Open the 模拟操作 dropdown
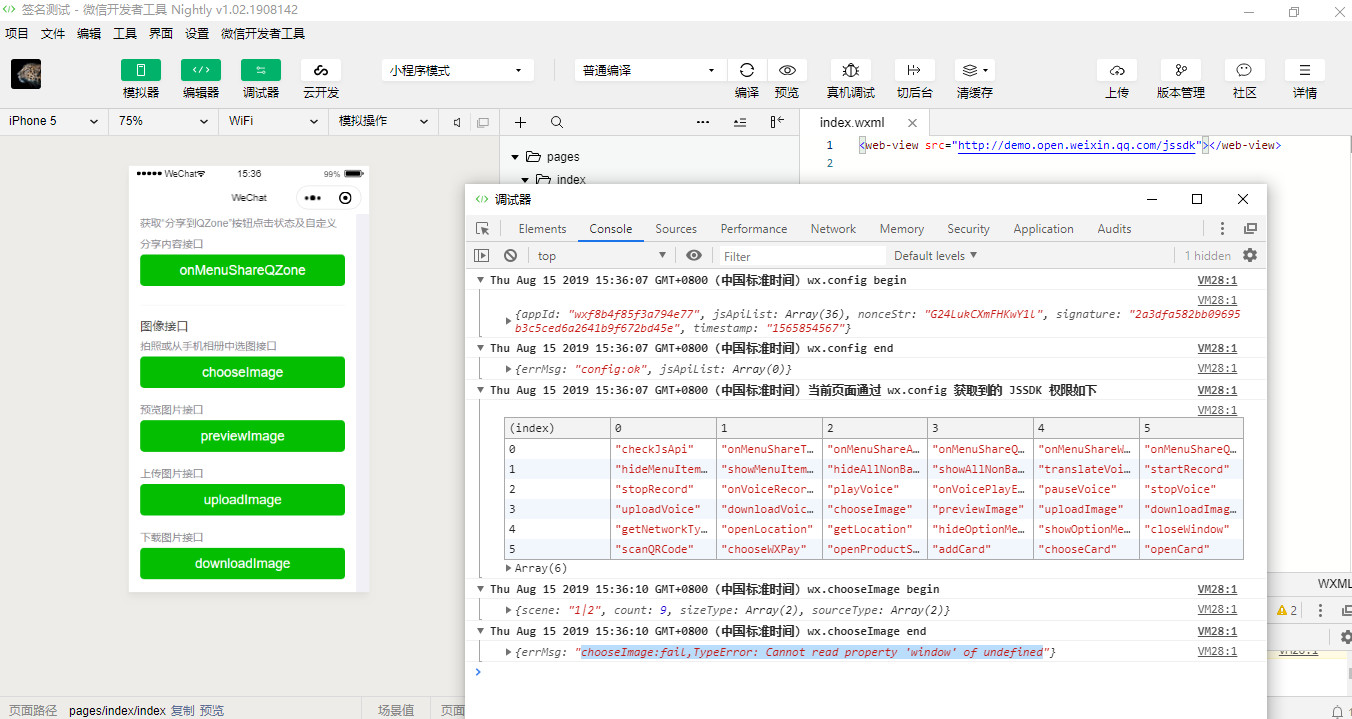The image size is (1352, 719). pos(383,121)
